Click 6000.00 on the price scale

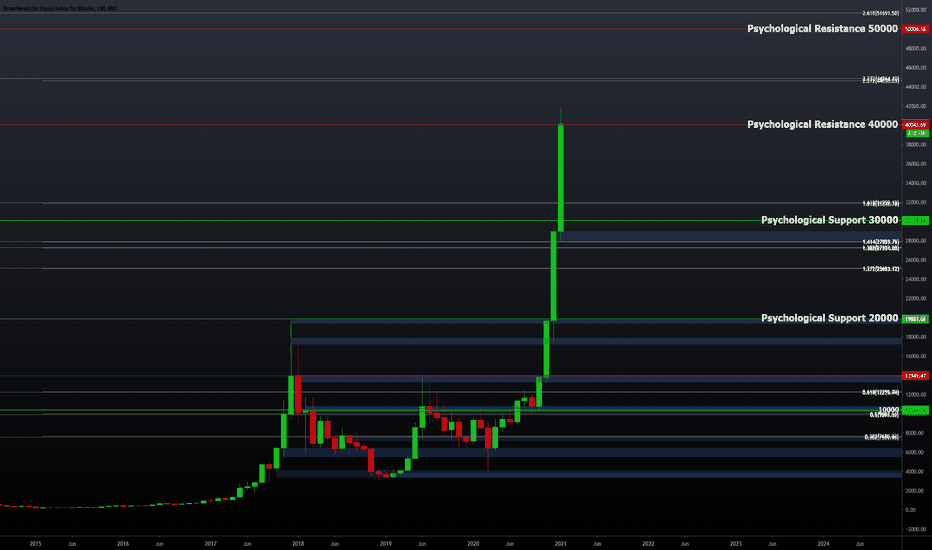[x=916, y=452]
